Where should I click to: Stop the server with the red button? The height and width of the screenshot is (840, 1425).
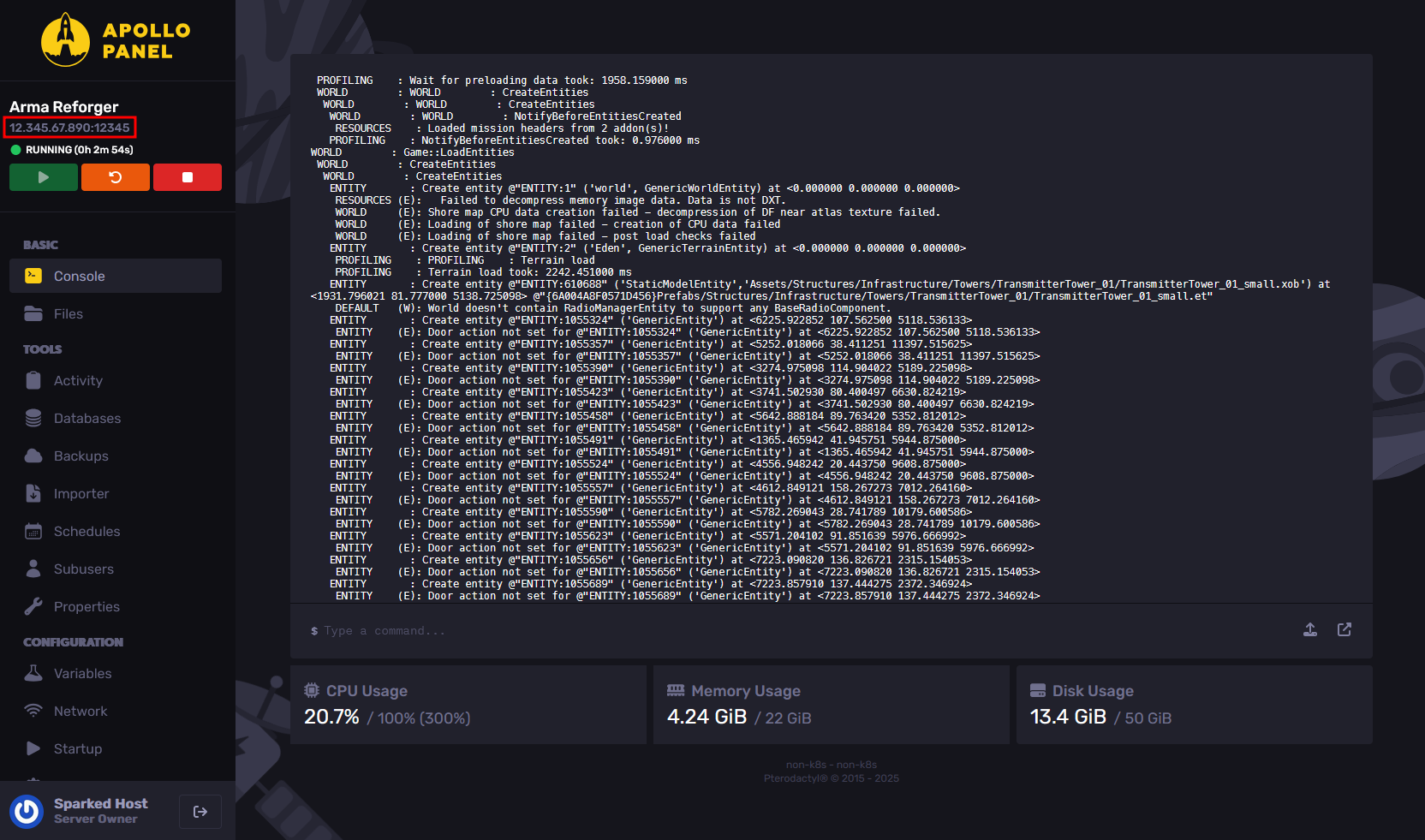click(x=188, y=177)
